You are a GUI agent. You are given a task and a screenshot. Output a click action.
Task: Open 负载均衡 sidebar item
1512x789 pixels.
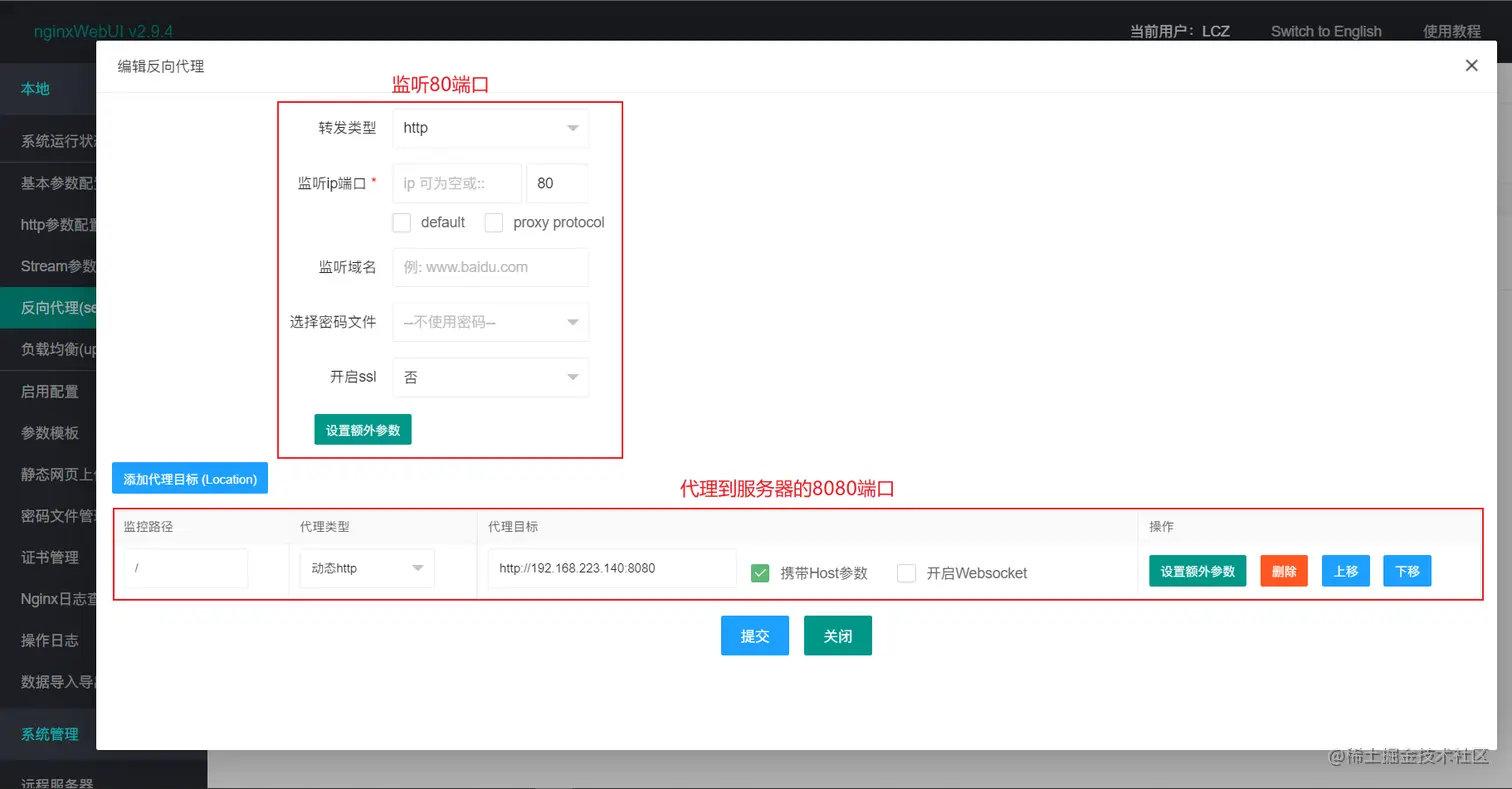pyautogui.click(x=48, y=349)
